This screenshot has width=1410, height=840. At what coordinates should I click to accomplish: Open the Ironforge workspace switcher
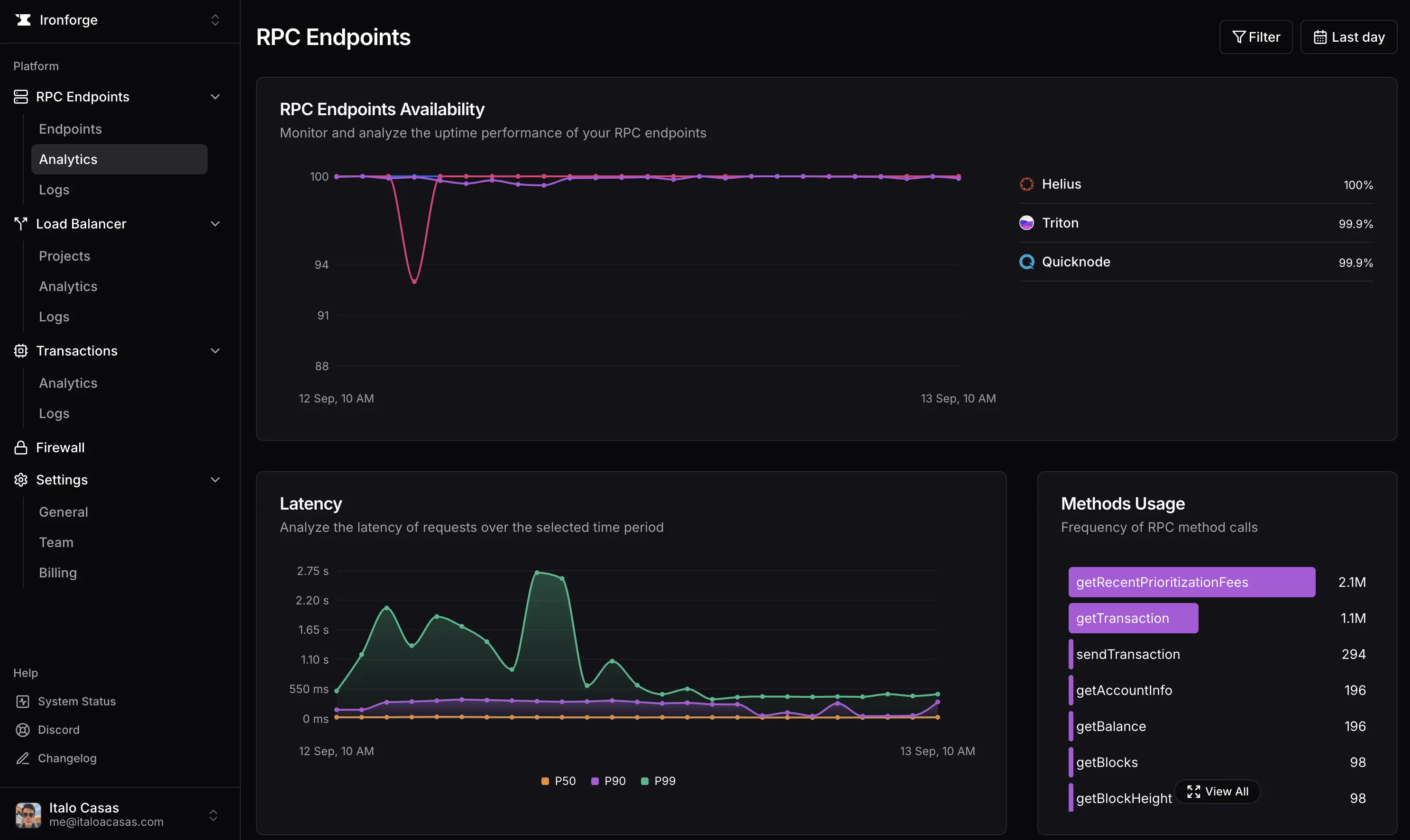[215, 20]
